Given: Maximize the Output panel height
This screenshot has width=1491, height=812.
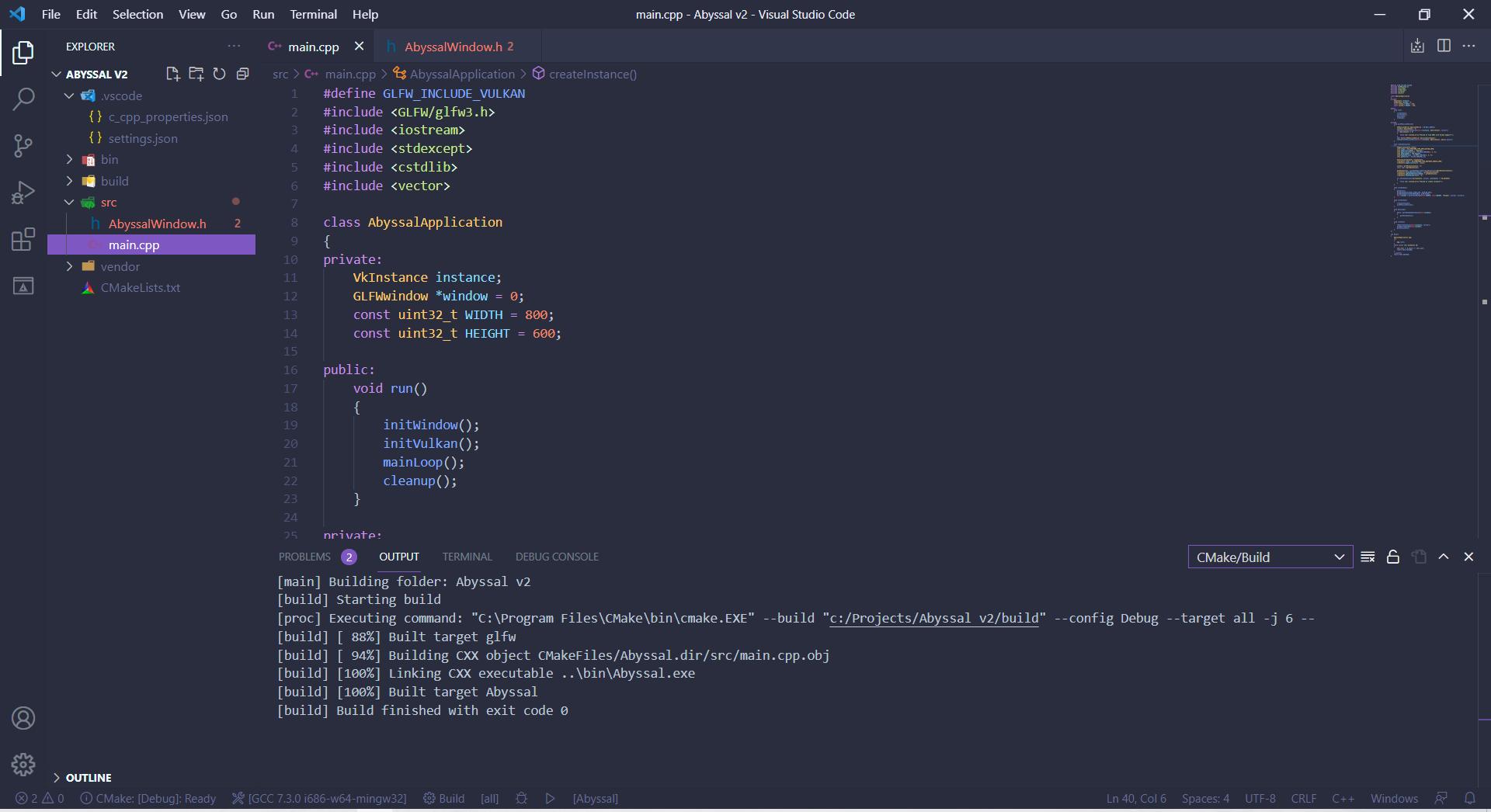Looking at the screenshot, I should click(1444, 557).
